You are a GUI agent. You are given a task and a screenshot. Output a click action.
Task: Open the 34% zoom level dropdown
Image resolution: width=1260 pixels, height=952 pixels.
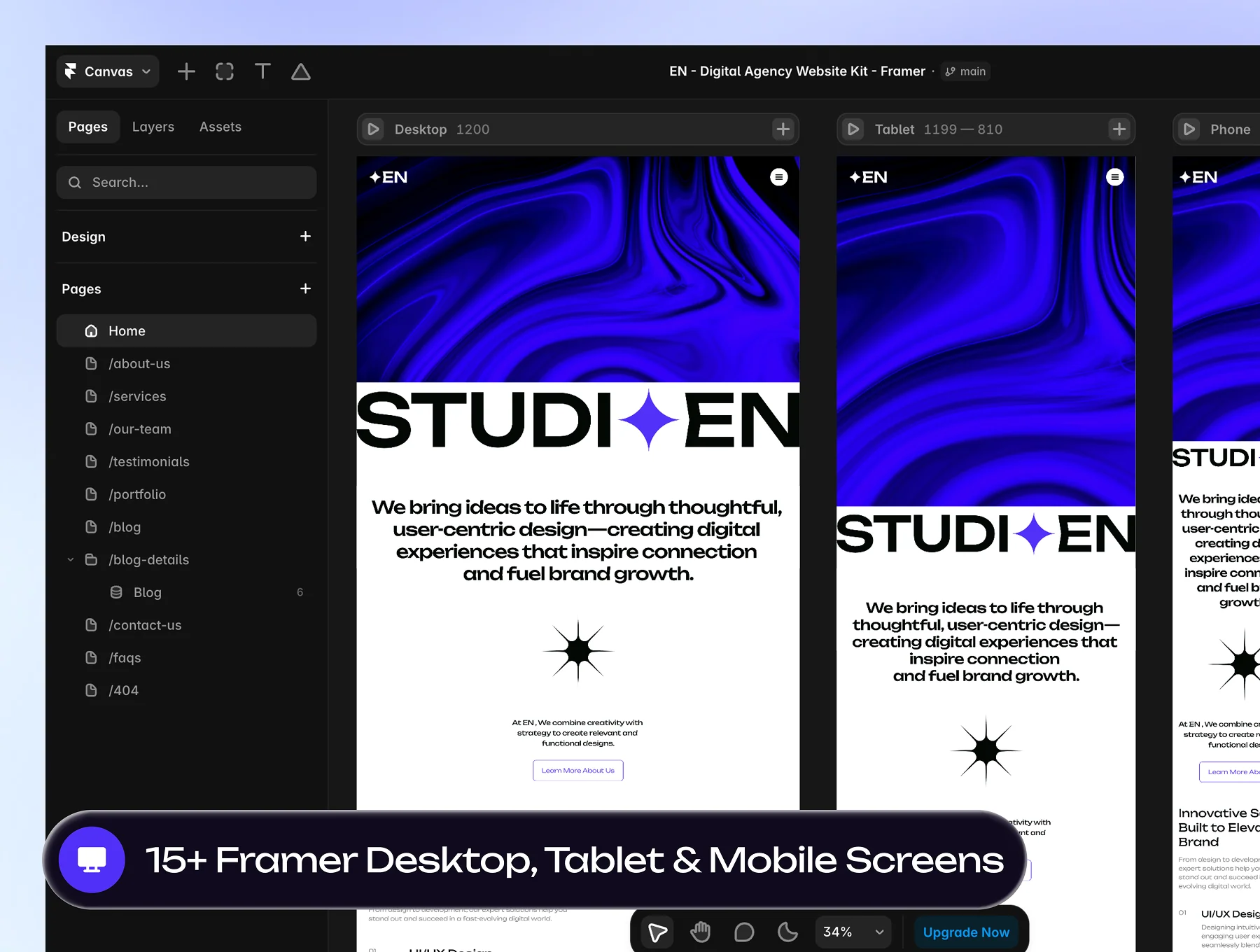coord(853,932)
